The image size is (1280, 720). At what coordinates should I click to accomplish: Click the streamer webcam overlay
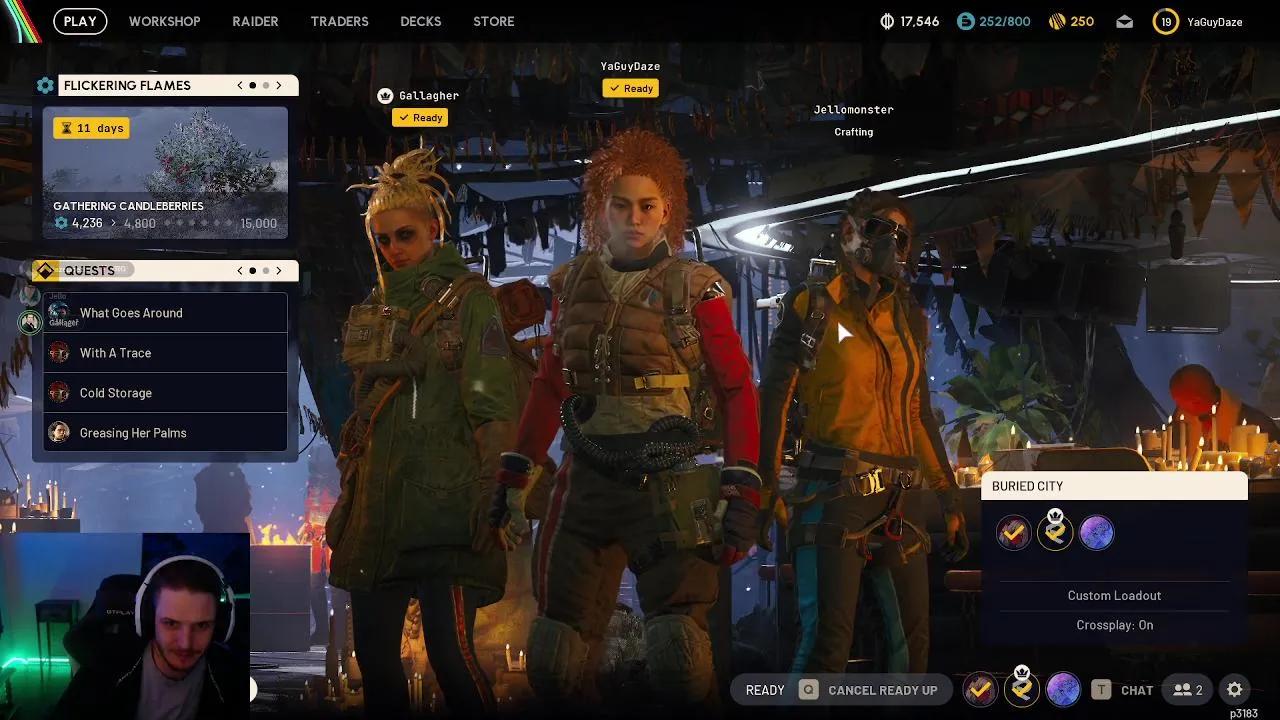pyautogui.click(x=125, y=625)
